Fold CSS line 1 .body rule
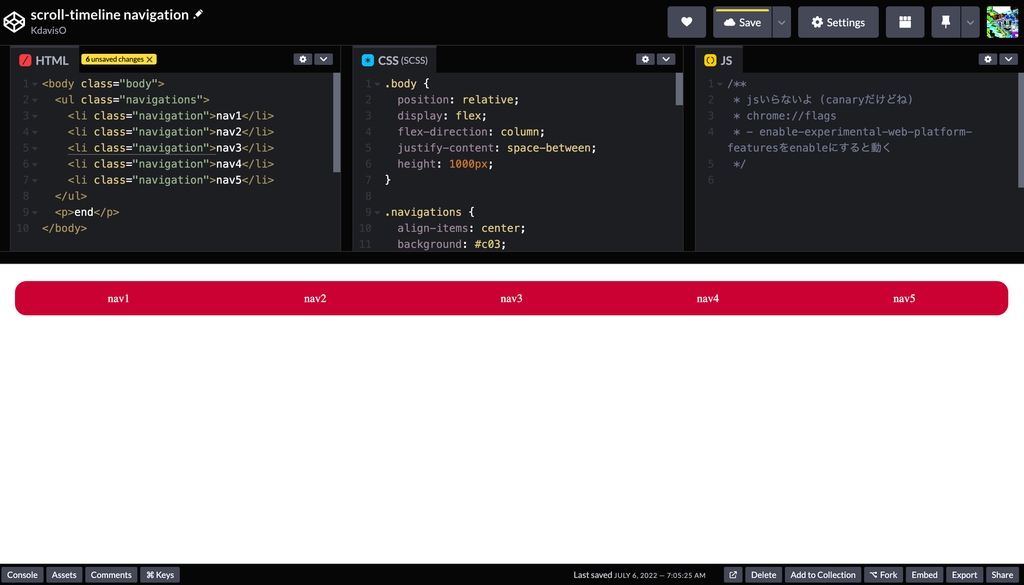This screenshot has height=585, width=1024. [x=377, y=84]
